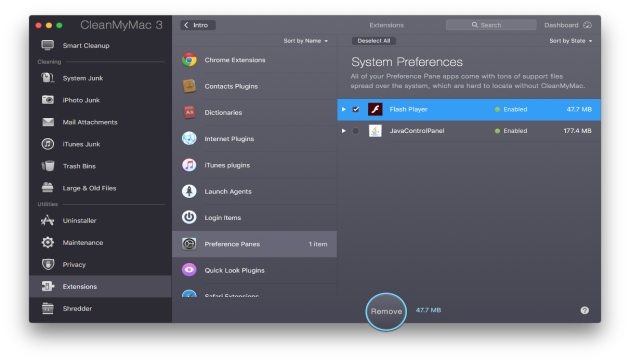This screenshot has width=630, height=361.
Task: Click the Trash Bins bucket icon
Action: point(47,166)
